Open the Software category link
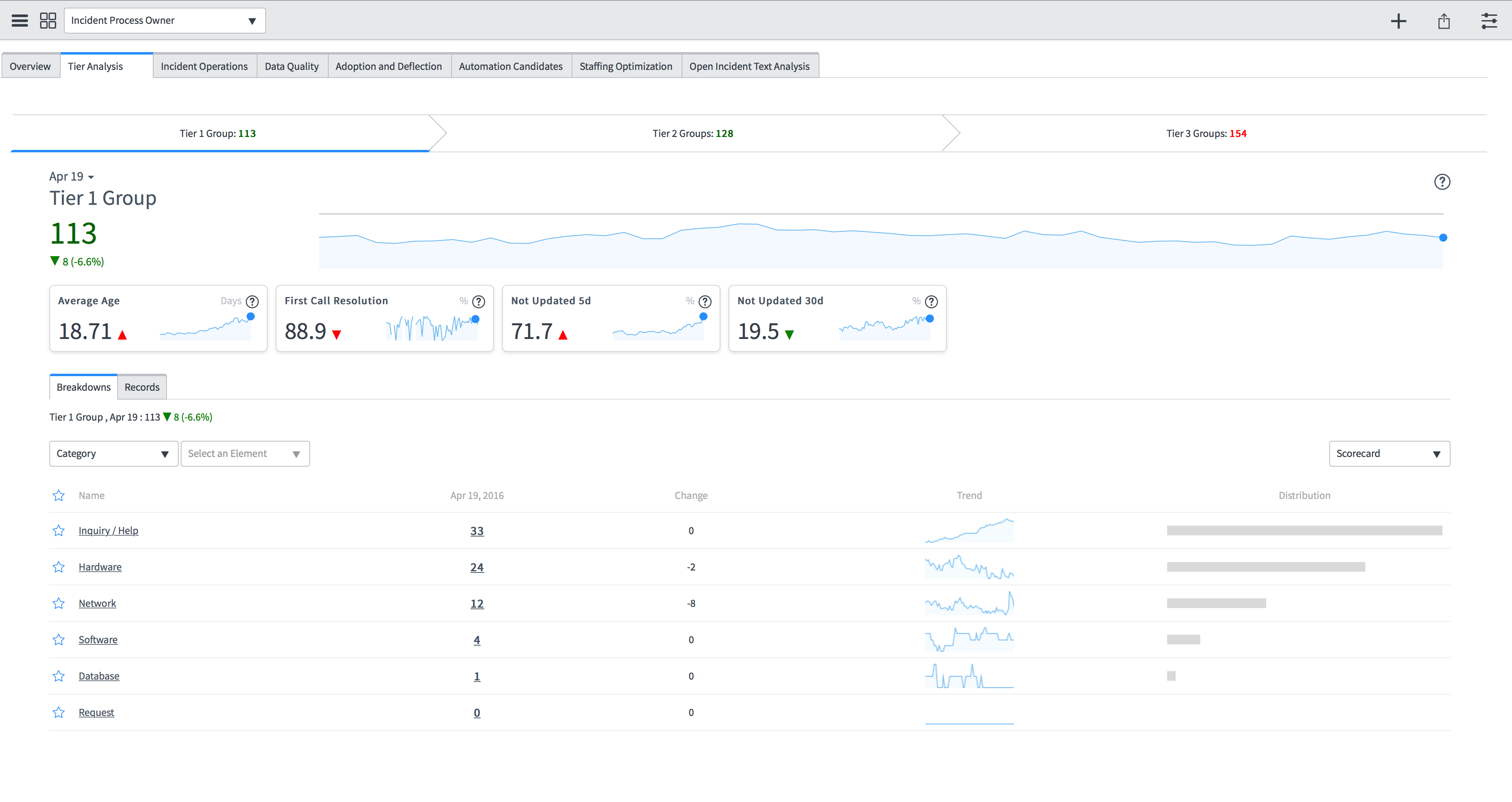This screenshot has height=802, width=1512. [x=98, y=640]
